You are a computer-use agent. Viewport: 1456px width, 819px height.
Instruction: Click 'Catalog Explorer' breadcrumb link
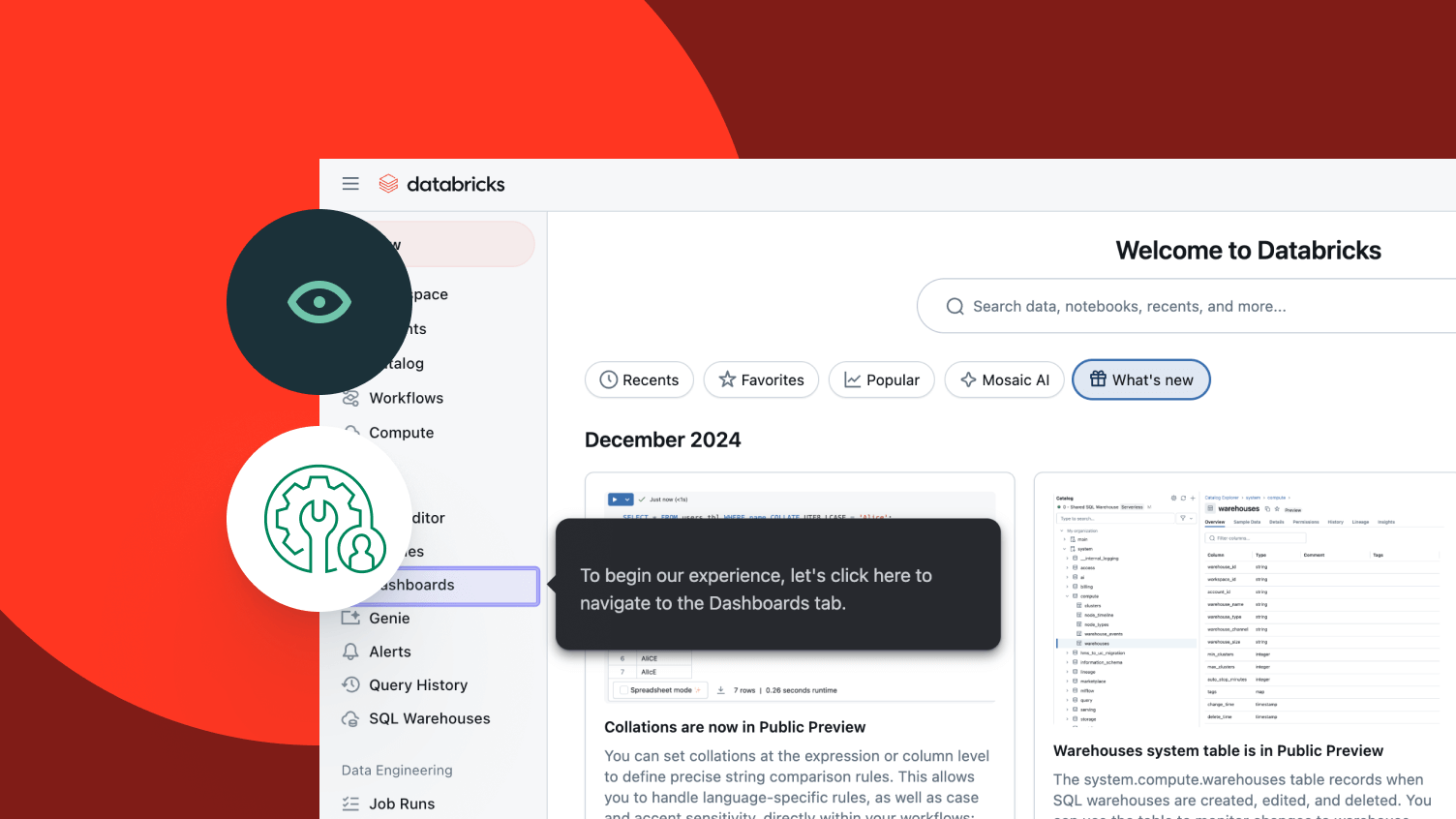(1221, 498)
